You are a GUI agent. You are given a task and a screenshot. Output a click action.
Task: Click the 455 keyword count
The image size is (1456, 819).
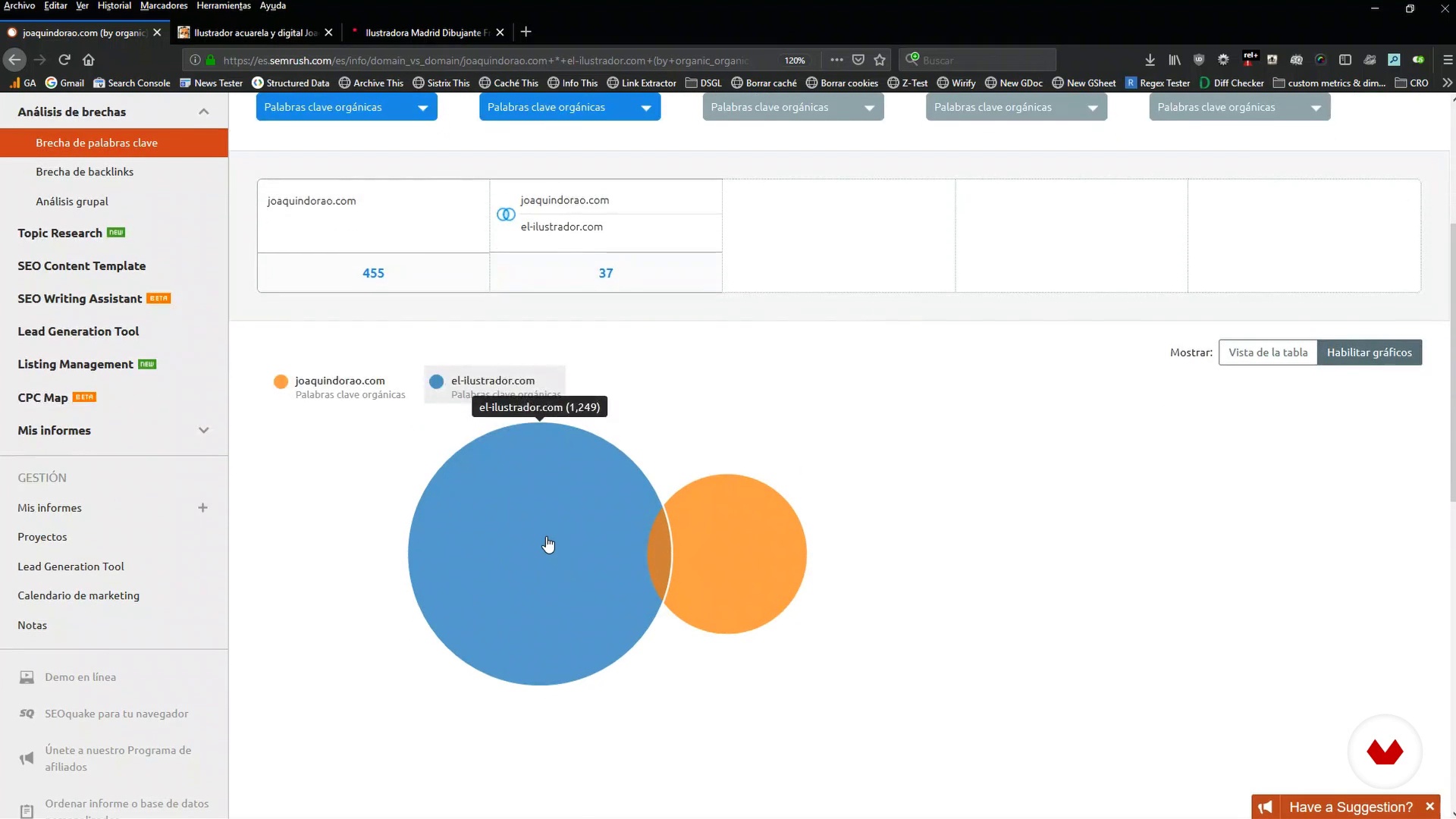373,273
